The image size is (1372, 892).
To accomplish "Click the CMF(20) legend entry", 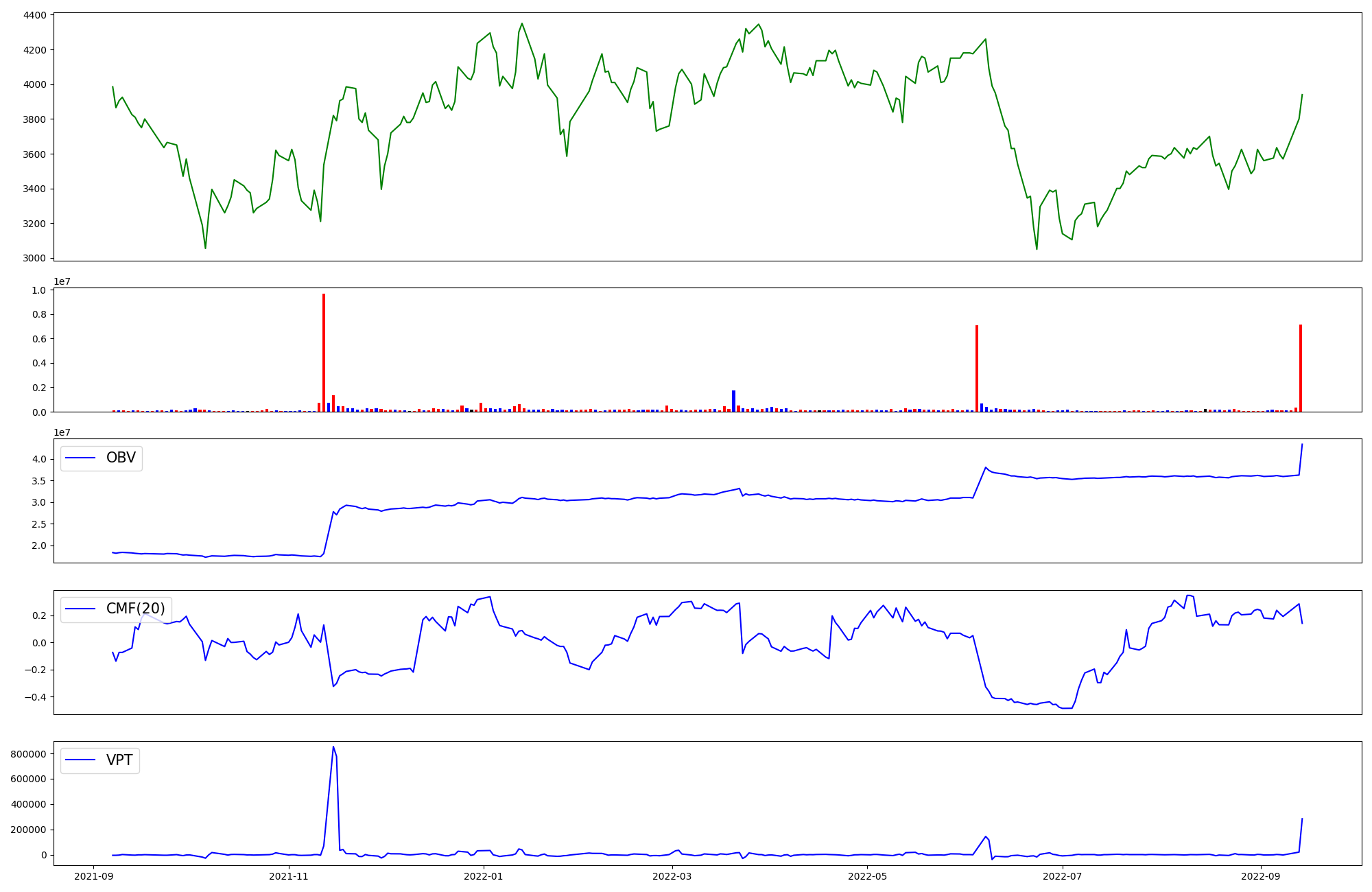I will pos(116,609).
